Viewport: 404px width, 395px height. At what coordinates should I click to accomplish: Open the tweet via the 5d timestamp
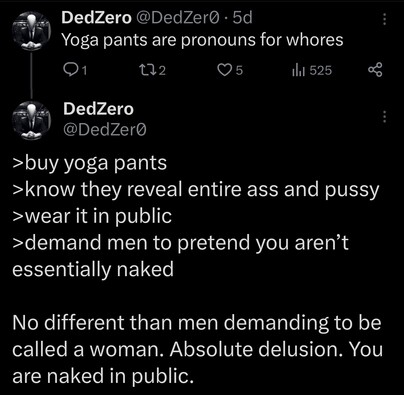[242, 18]
